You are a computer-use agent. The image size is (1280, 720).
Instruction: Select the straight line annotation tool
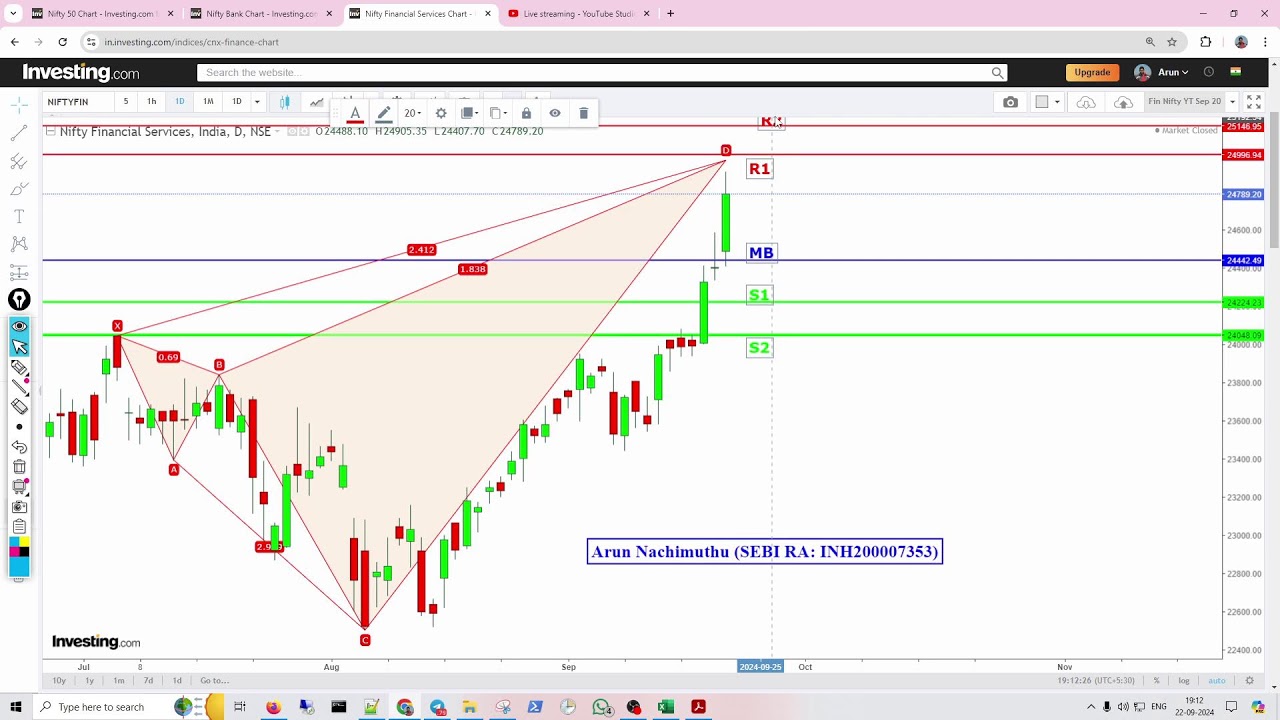tap(19, 387)
